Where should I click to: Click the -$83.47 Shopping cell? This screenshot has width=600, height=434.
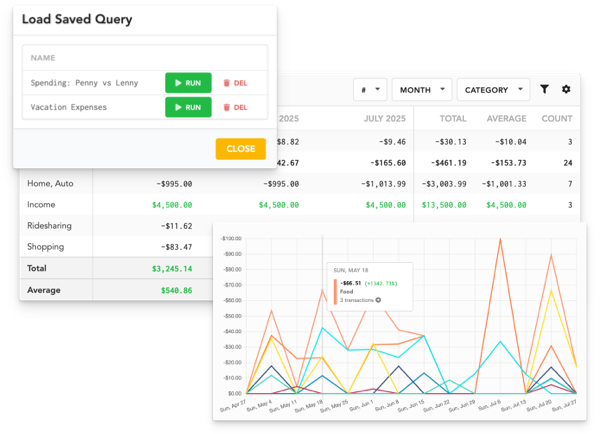176,247
